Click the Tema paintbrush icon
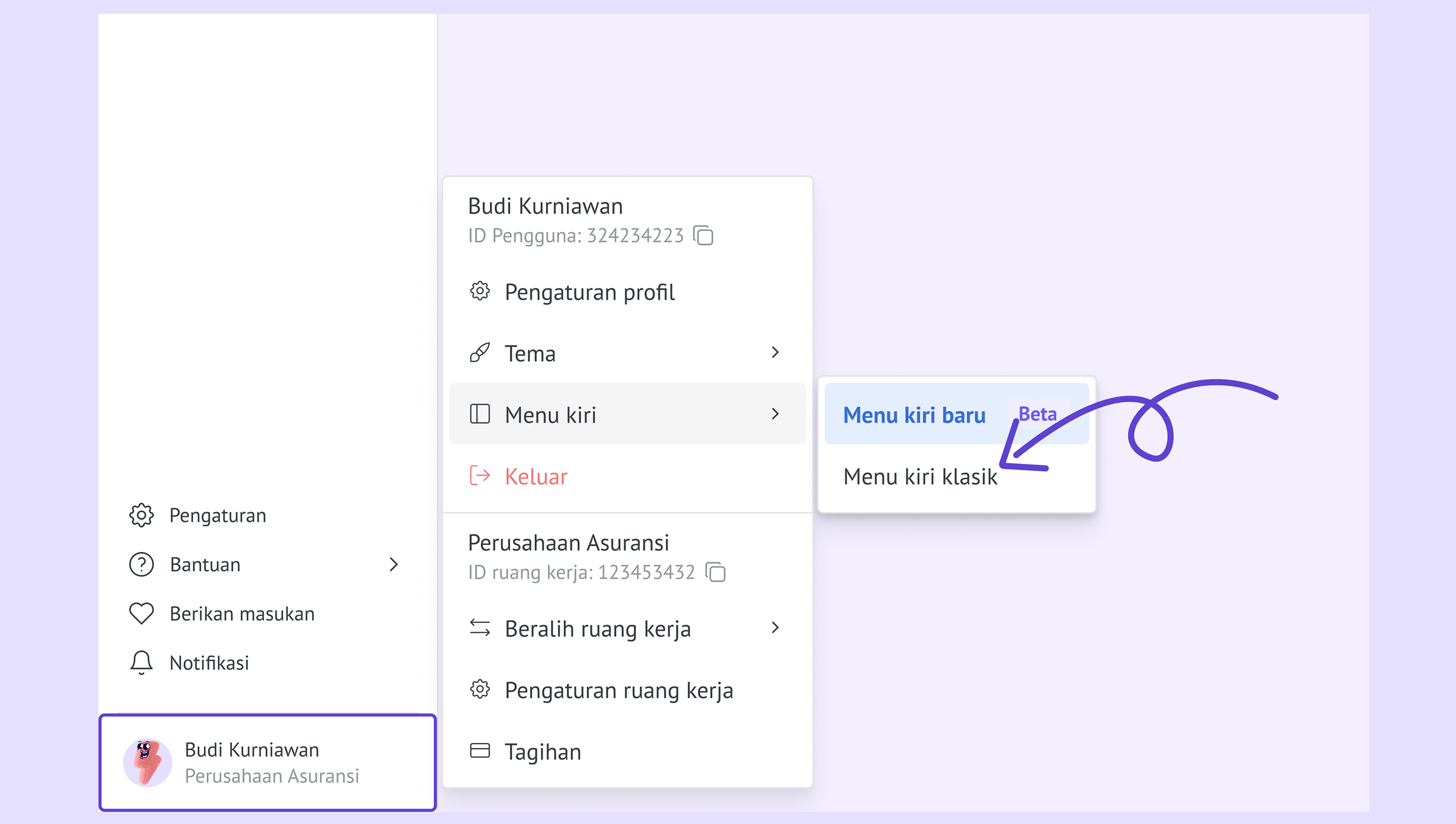Viewport: 1456px width, 824px height. [480, 353]
